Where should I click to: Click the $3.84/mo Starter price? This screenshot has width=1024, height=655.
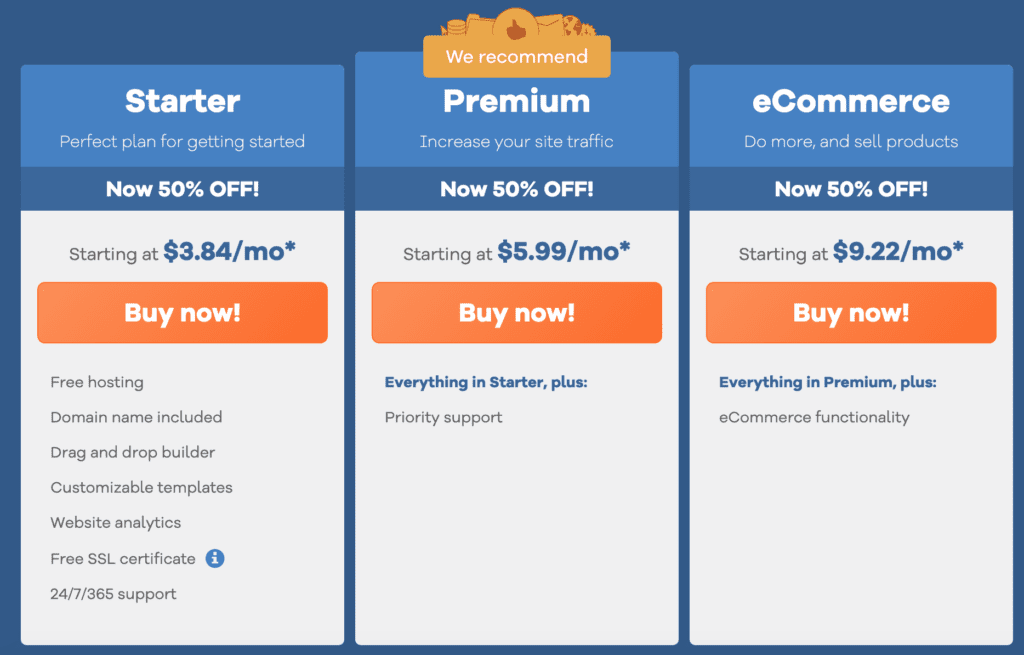click(x=229, y=251)
